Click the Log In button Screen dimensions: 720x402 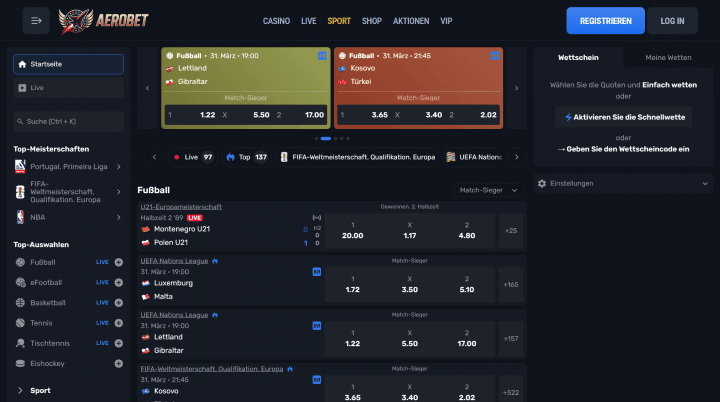[x=673, y=21]
